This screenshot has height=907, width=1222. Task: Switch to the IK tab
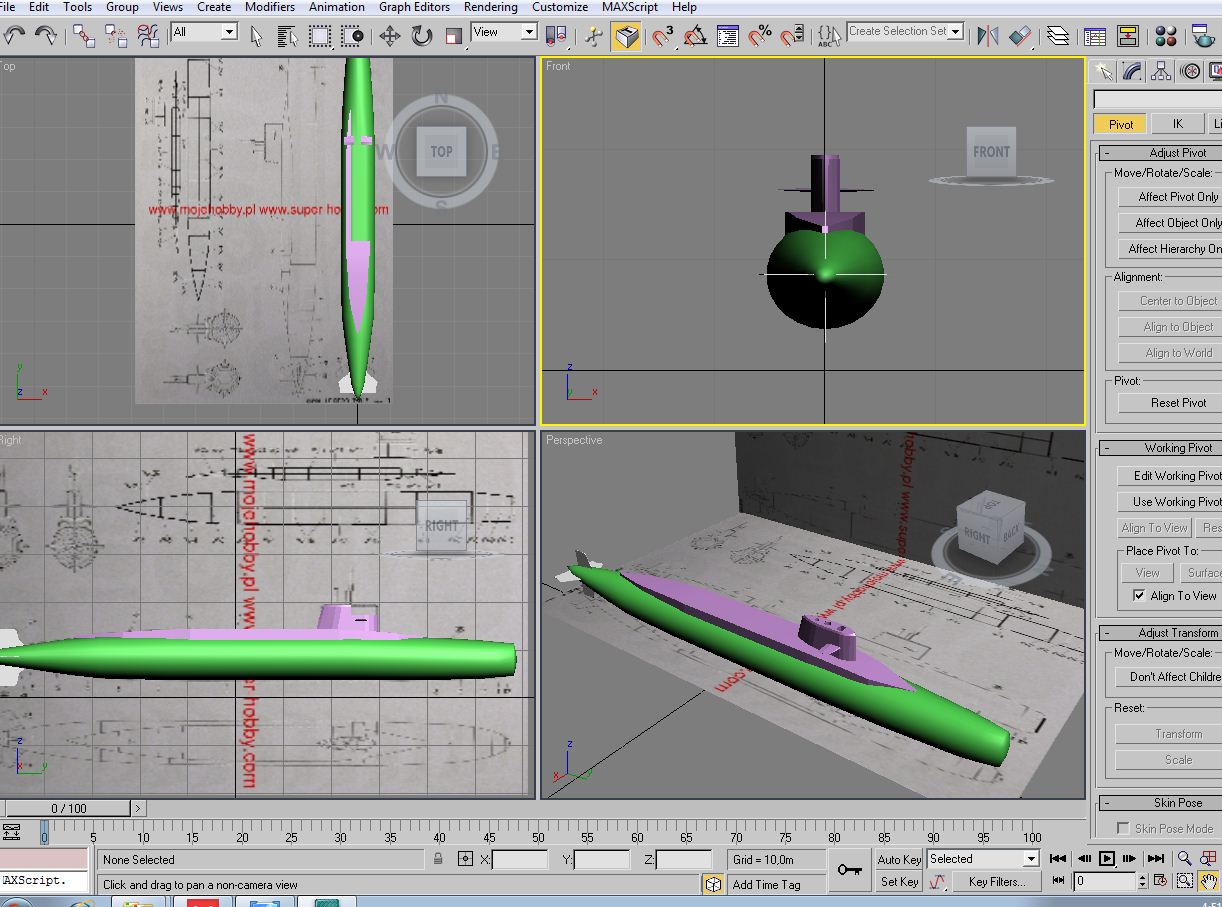tap(1177, 124)
